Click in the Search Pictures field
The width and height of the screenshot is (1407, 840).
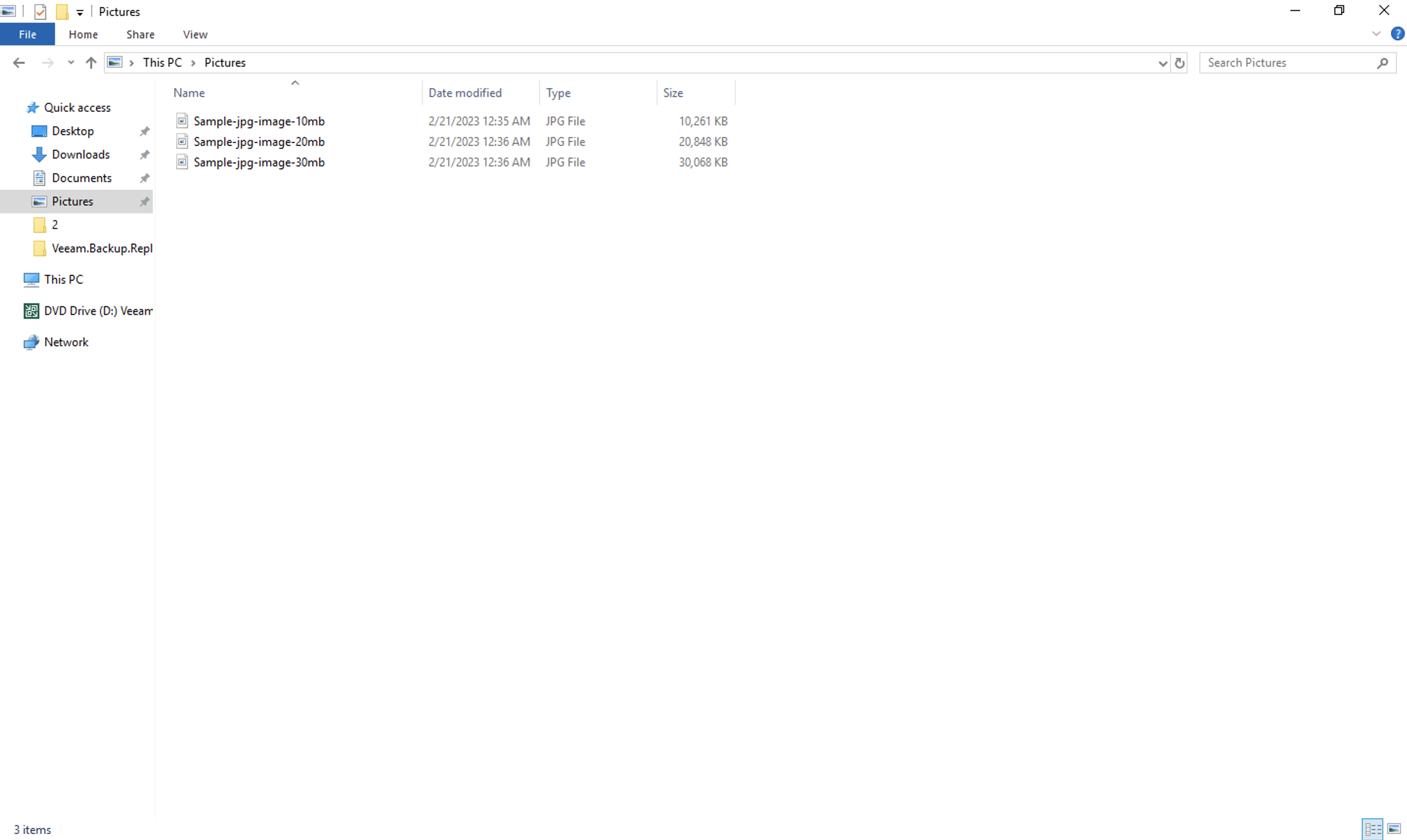click(1285, 63)
